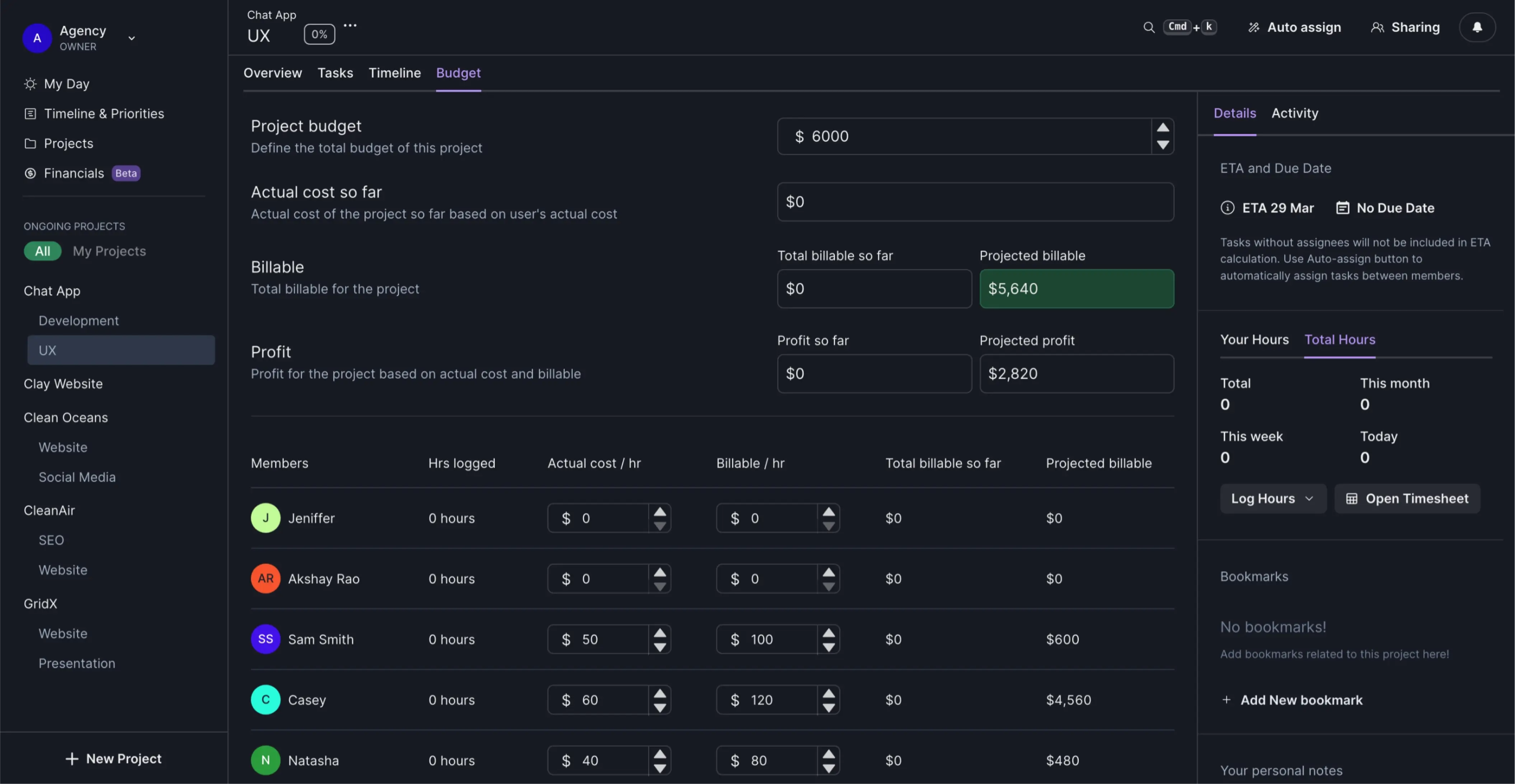Switch to the Your Hours tab

click(x=1254, y=339)
